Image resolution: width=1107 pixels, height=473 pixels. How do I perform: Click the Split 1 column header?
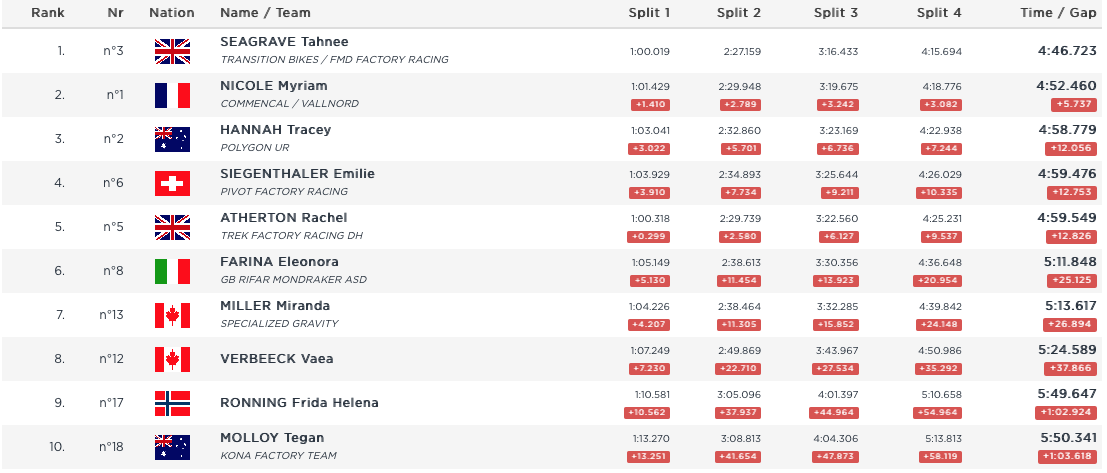(649, 13)
